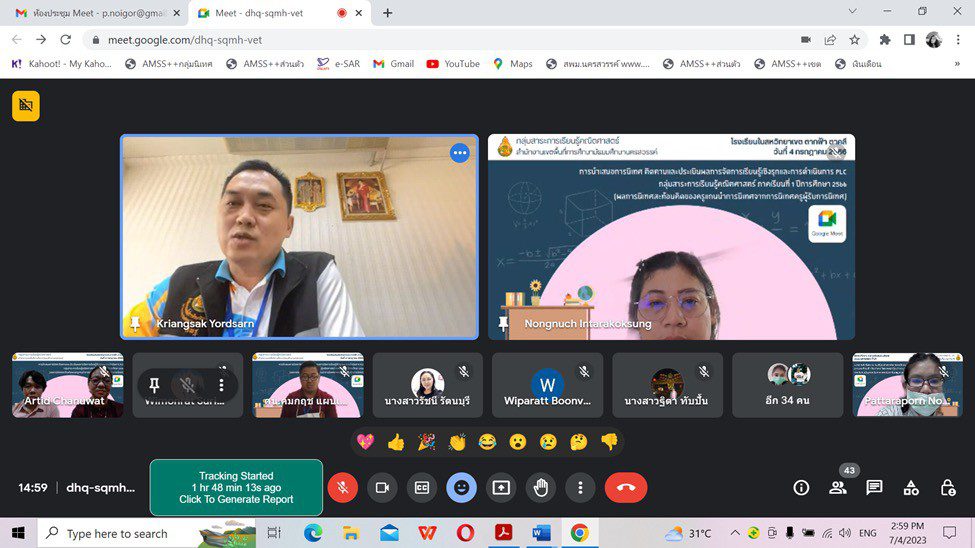Click the share page icon in address bar
The image size is (975, 548).
(830, 40)
